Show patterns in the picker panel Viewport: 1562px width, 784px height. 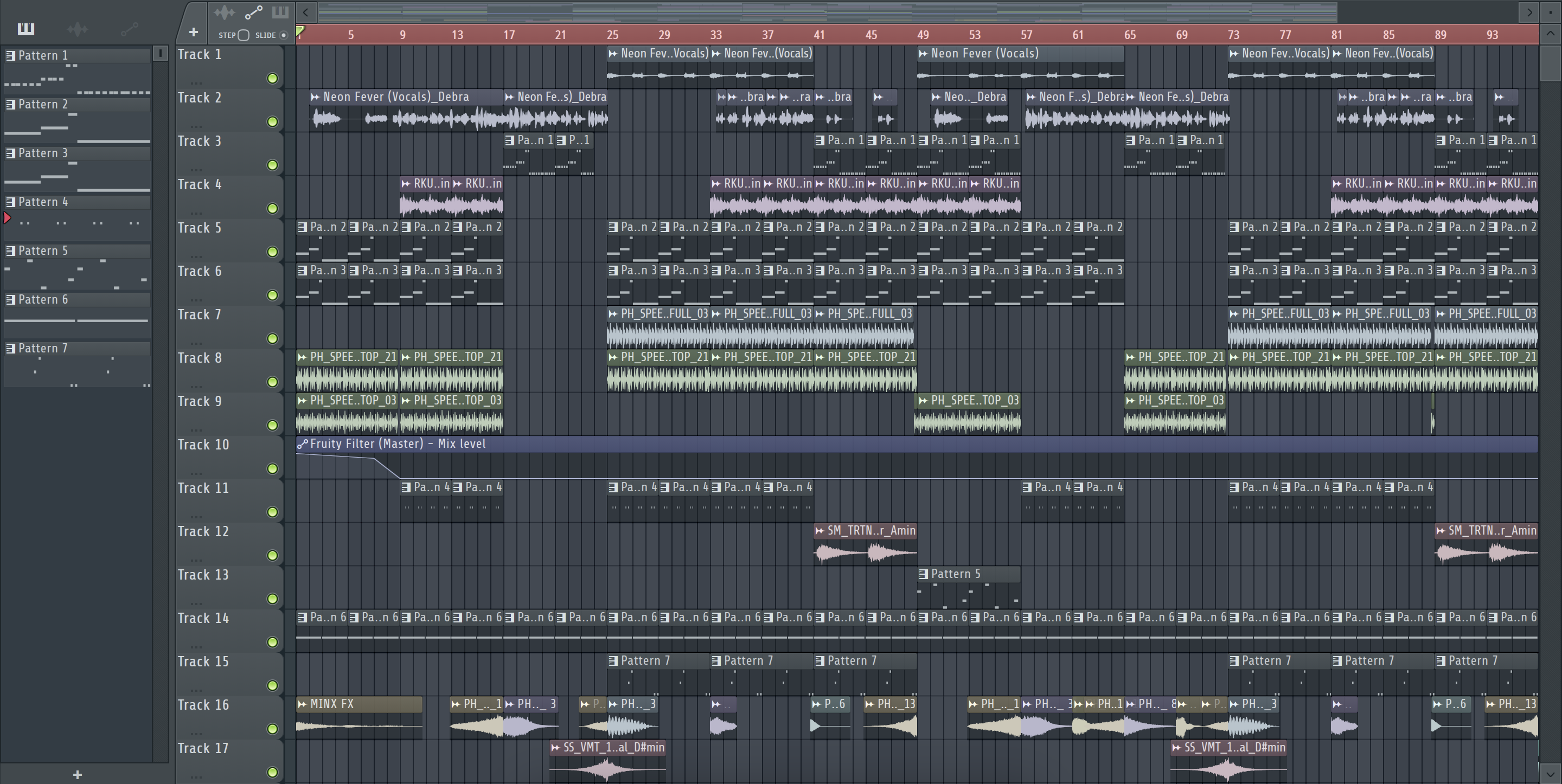[26, 29]
